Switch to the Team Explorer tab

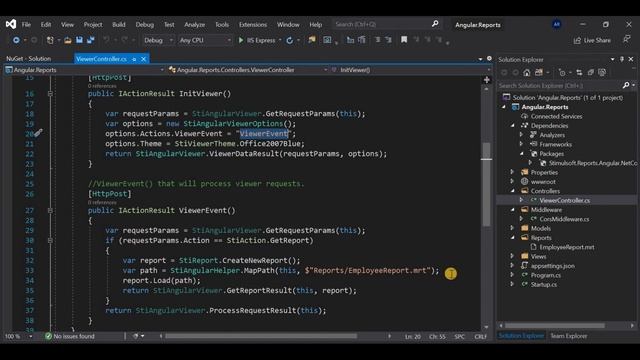pyautogui.click(x=569, y=336)
